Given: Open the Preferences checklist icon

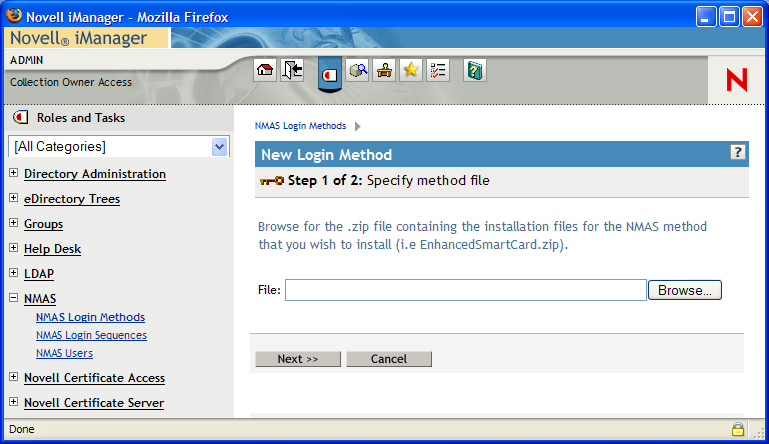Looking at the screenshot, I should click(x=438, y=70).
